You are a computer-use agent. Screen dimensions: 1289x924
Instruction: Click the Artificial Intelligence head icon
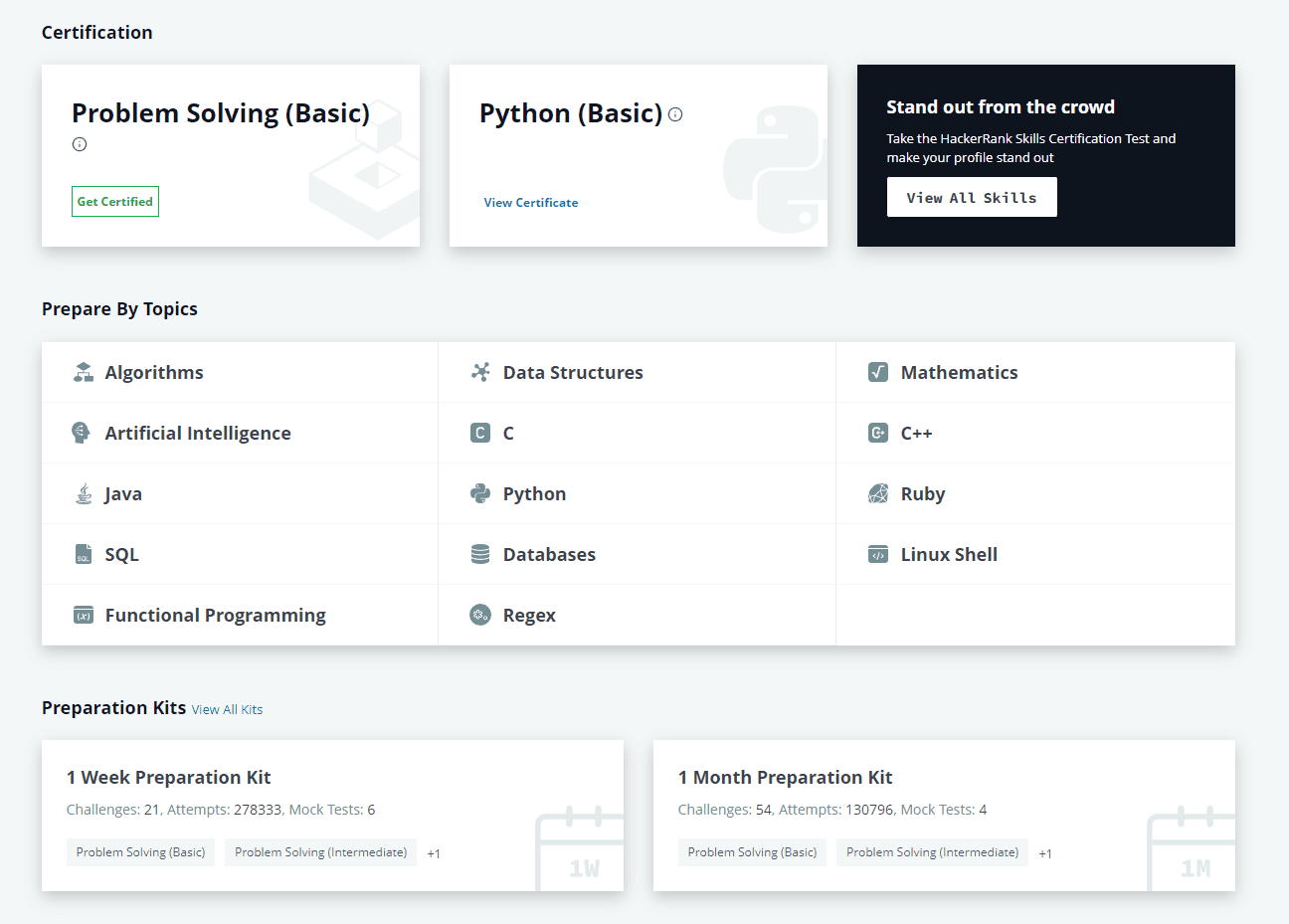pos(82,433)
